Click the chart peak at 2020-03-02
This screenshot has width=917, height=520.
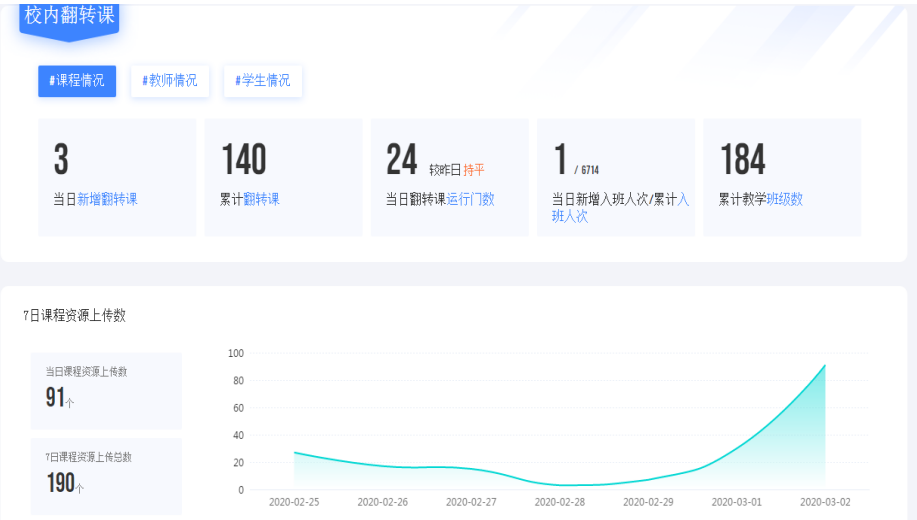pos(825,366)
